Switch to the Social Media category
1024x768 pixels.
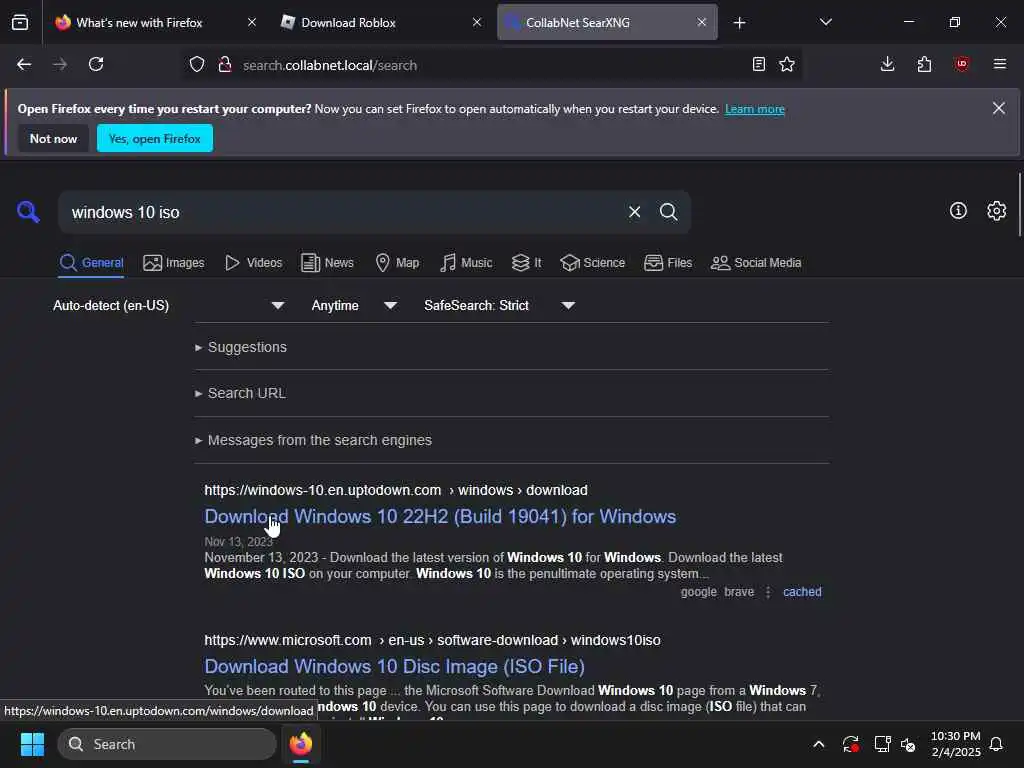(756, 263)
